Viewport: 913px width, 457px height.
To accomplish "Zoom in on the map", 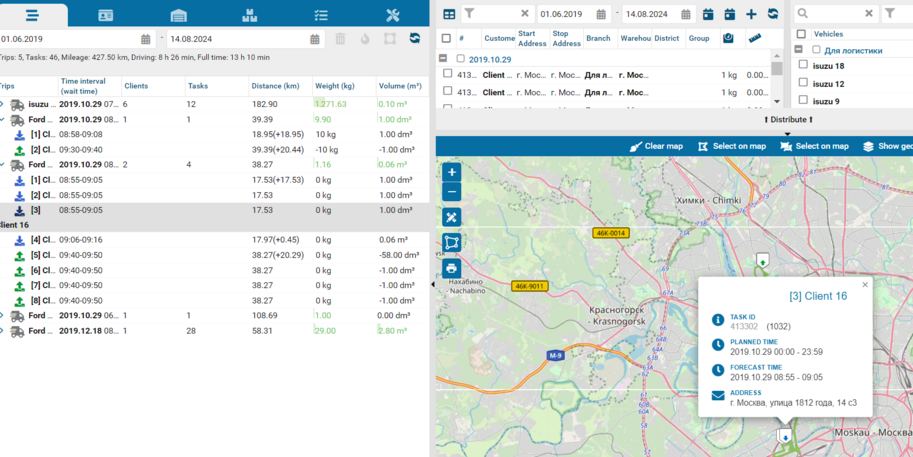I will click(x=451, y=172).
